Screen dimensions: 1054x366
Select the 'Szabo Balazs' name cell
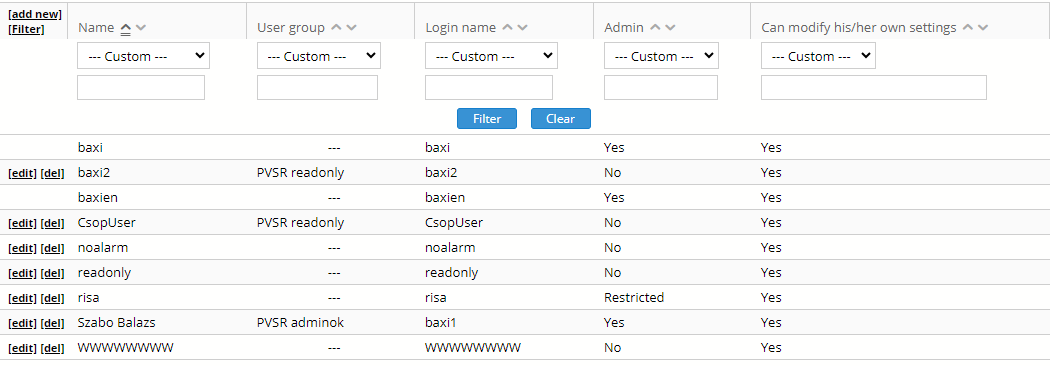pos(117,323)
